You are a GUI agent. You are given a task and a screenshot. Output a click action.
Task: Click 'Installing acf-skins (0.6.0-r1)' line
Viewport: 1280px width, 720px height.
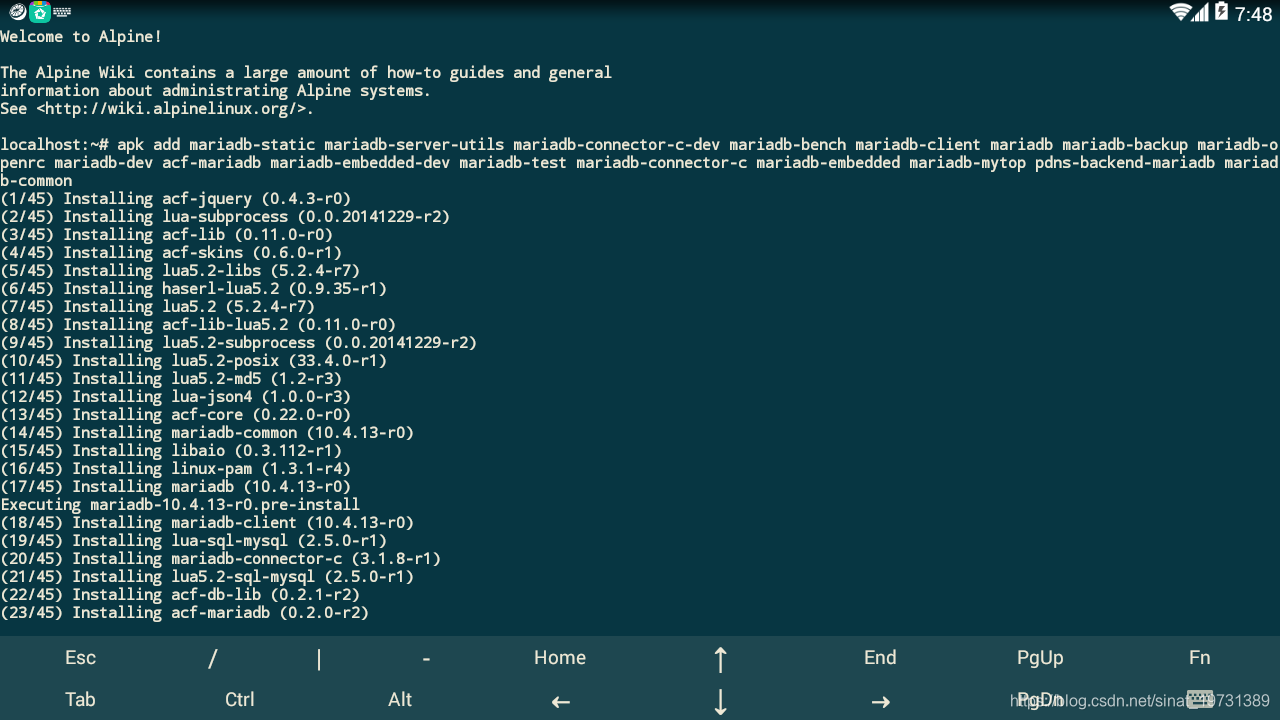tap(171, 252)
